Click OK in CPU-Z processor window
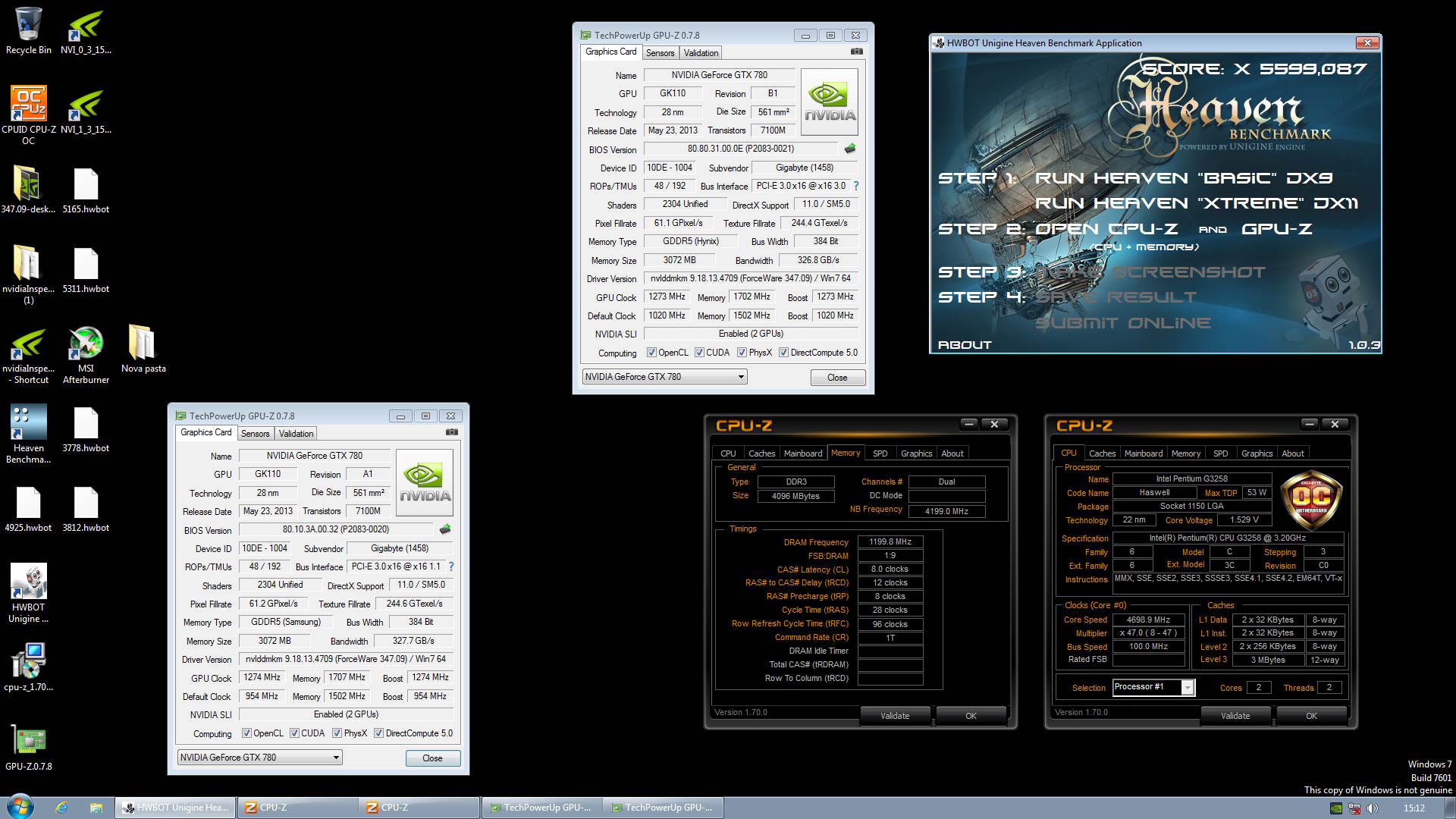The height and width of the screenshot is (819, 1456). tap(1311, 716)
